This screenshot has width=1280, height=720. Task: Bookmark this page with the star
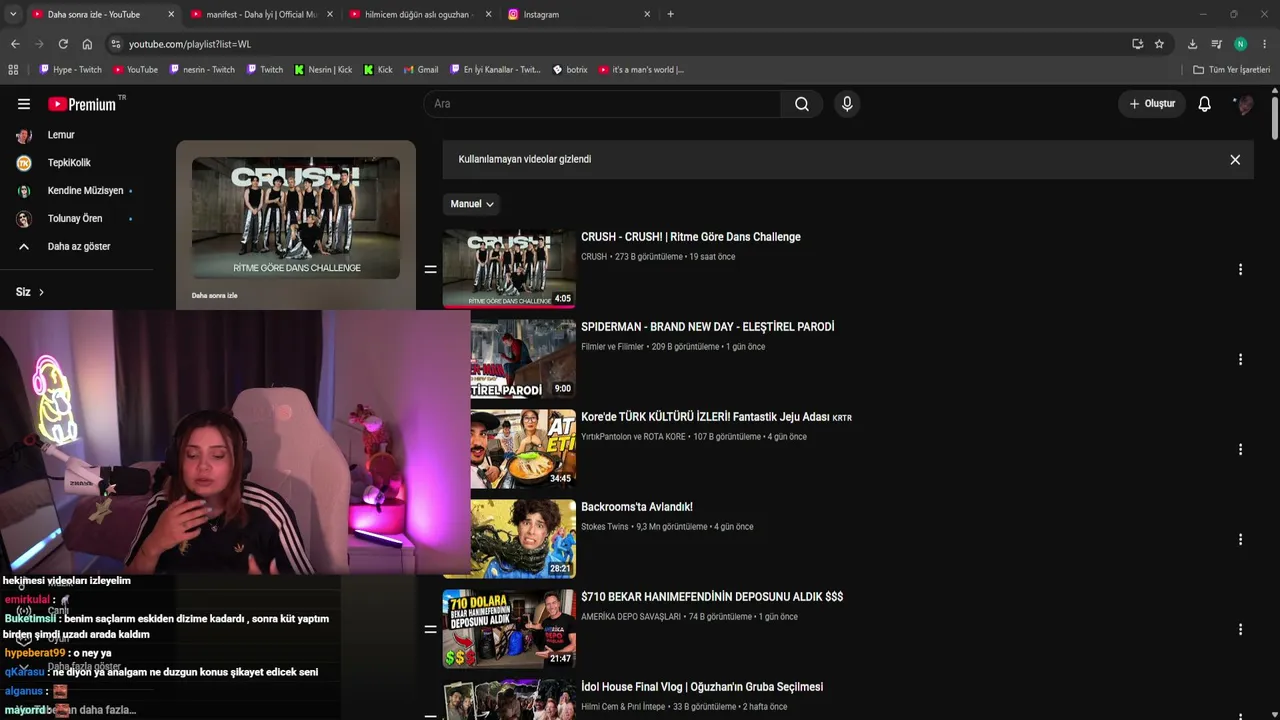[1159, 44]
